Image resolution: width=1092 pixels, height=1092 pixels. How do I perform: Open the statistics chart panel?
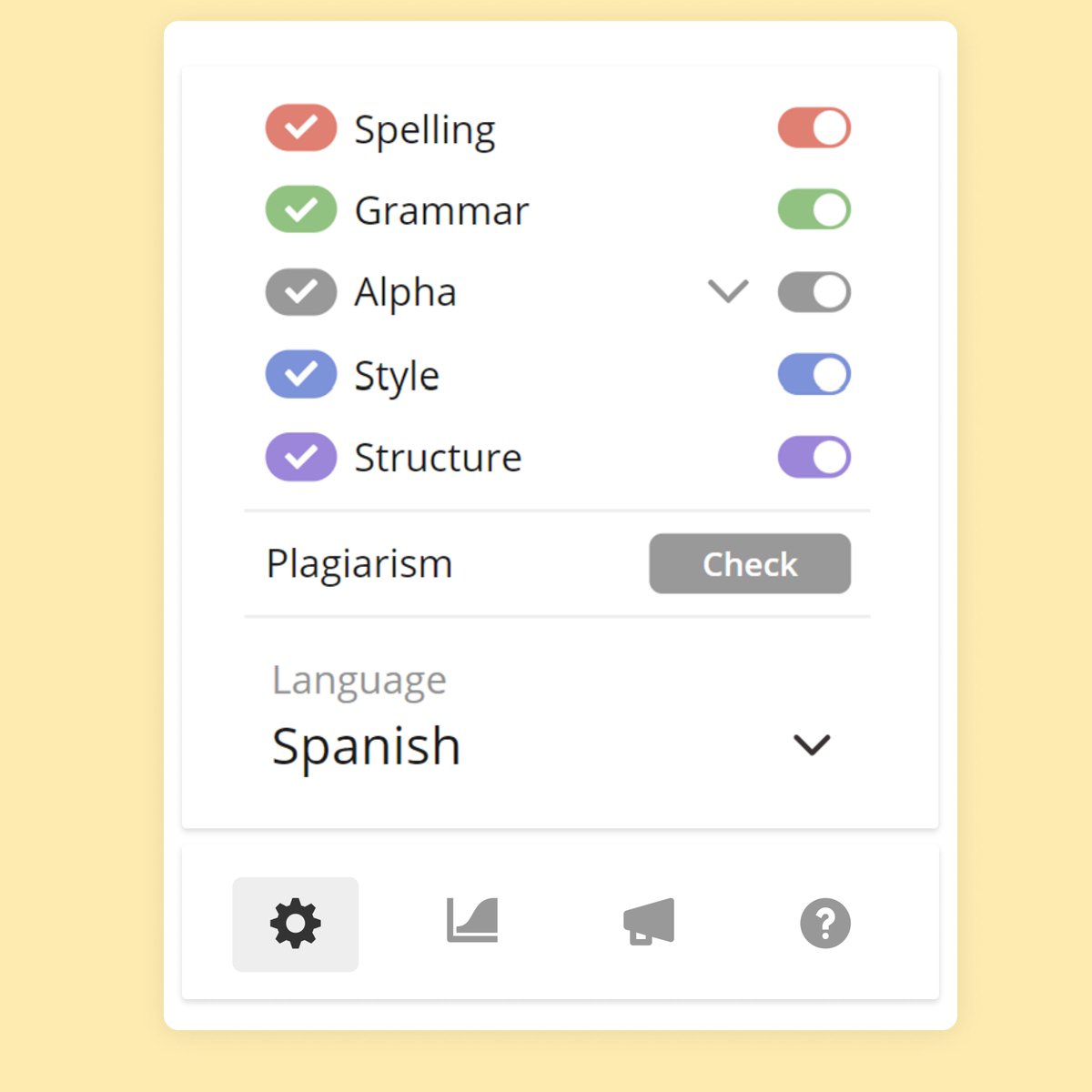[x=471, y=923]
